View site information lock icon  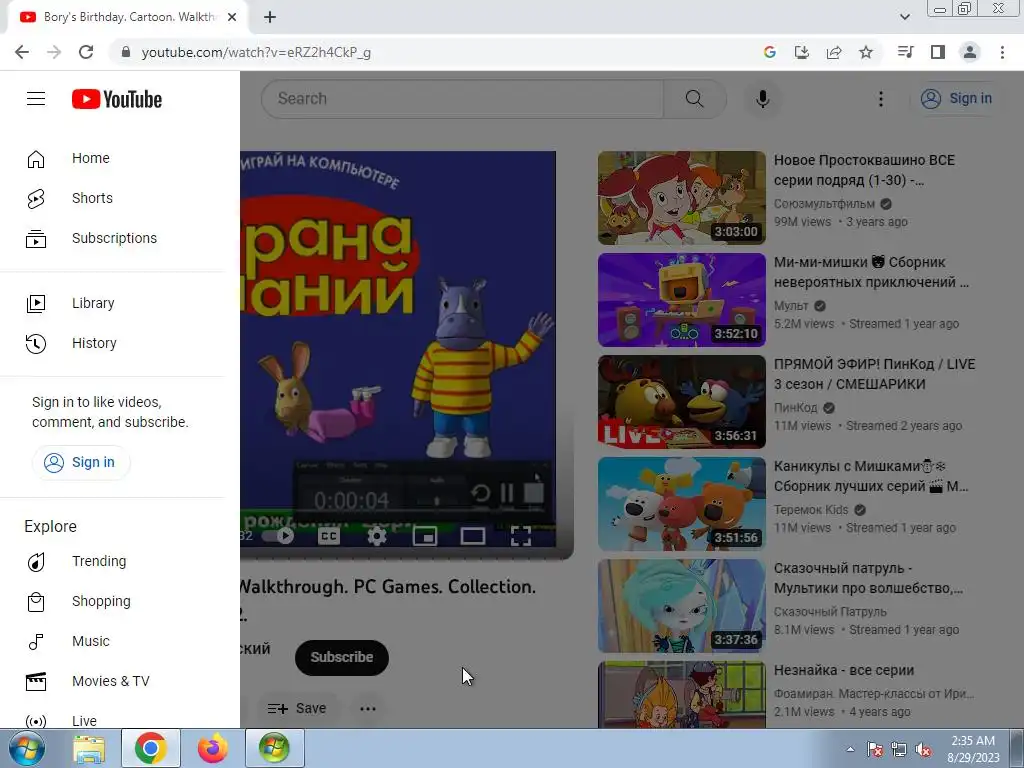tap(126, 52)
